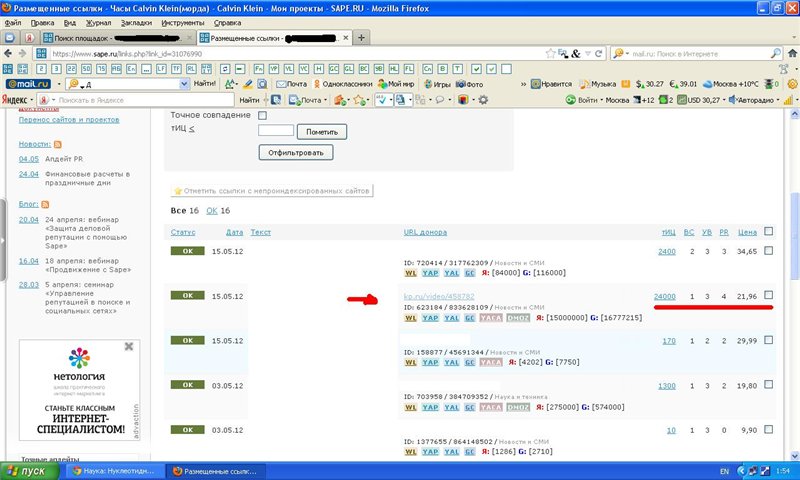
Task: Go back with the browser back arrow
Action: [8, 53]
